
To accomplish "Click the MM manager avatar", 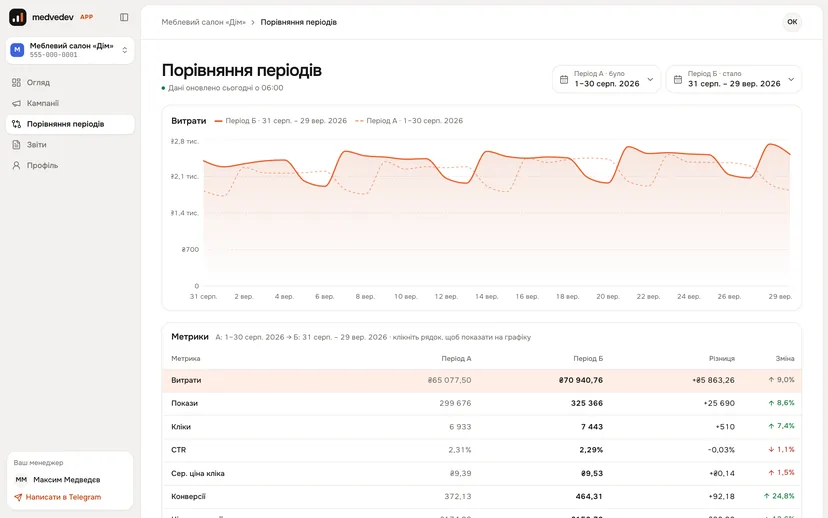I will click(x=21, y=480).
